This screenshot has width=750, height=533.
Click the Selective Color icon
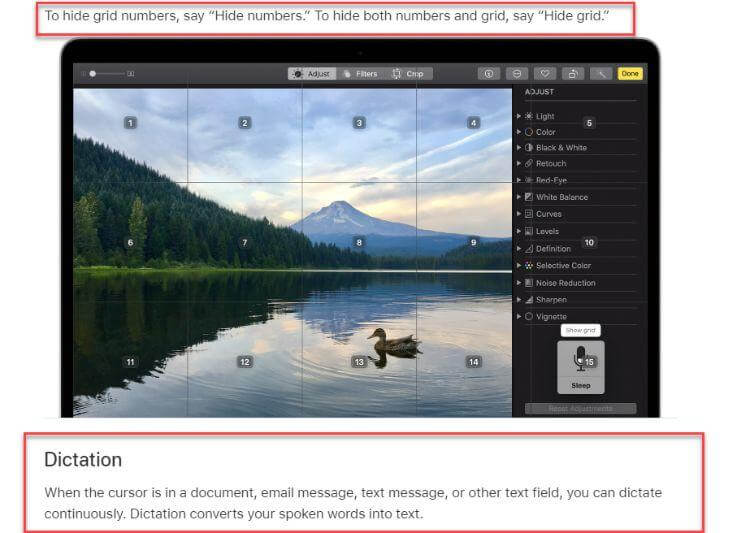(529, 266)
